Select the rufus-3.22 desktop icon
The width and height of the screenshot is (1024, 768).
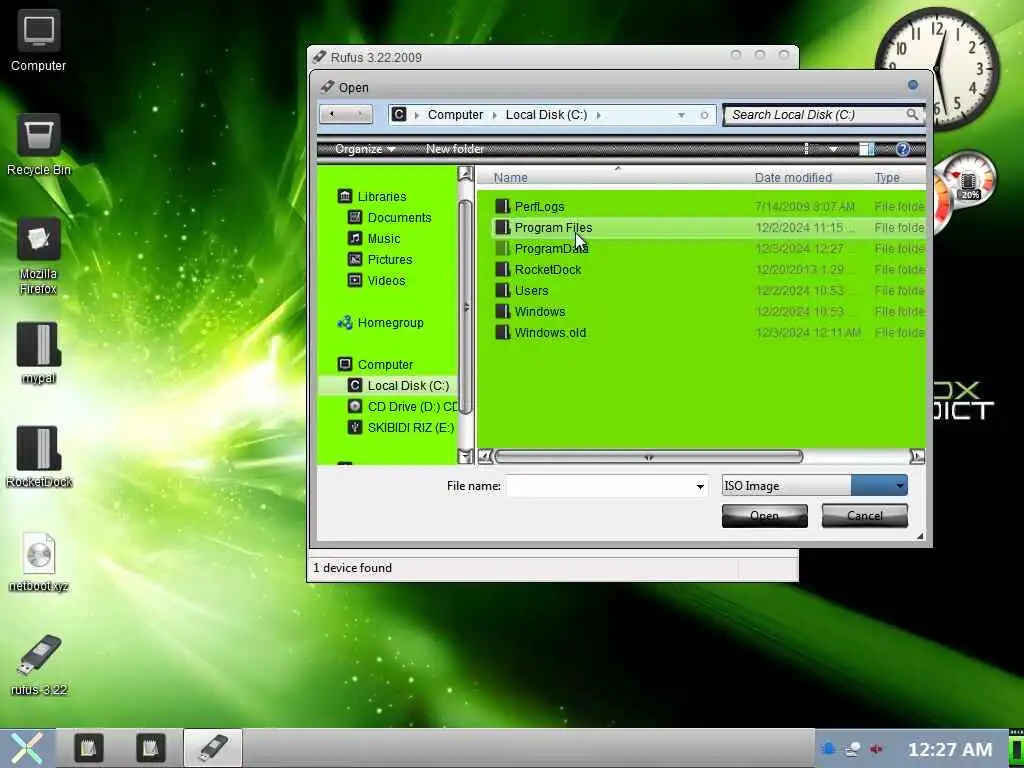(x=39, y=665)
